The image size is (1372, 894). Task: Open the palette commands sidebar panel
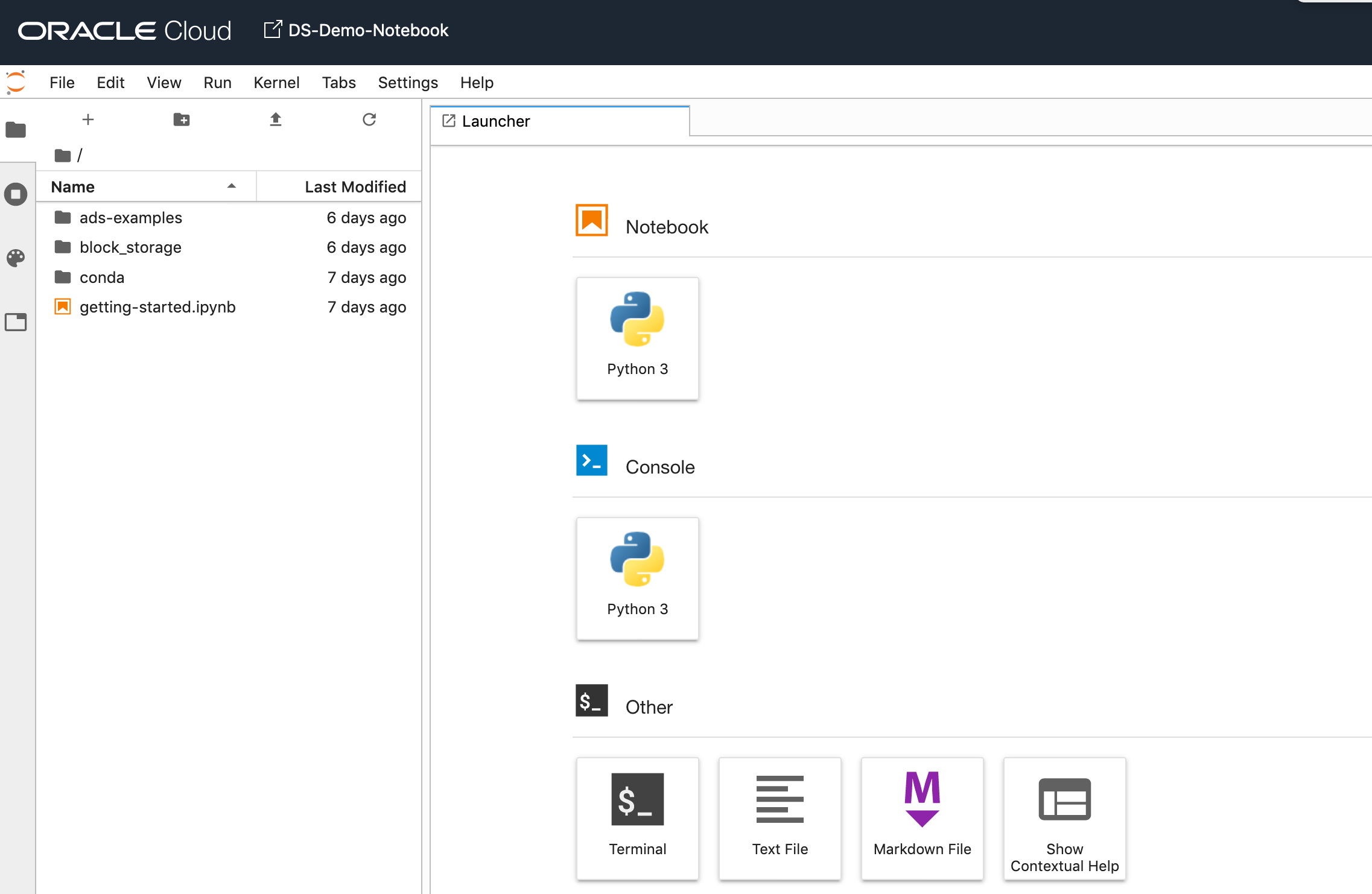[16, 258]
